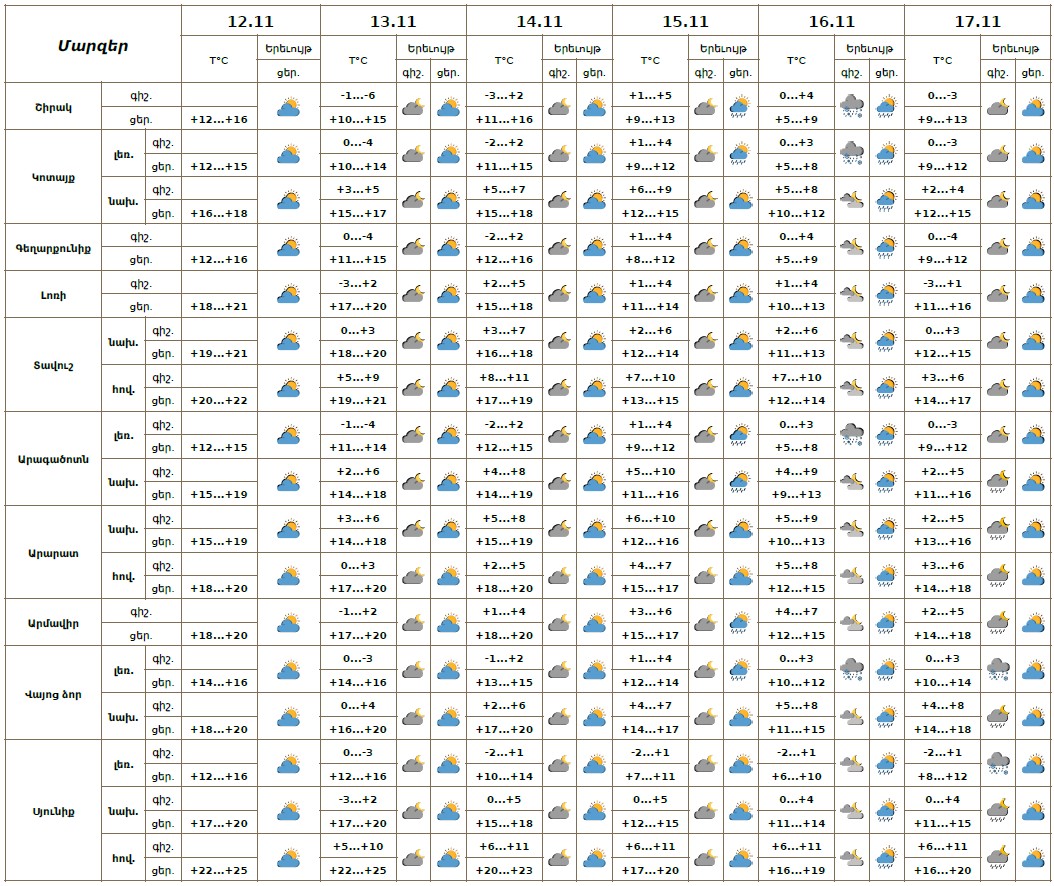Click Armavir's 12.11 daytime sun-cloud icon
This screenshot has width=1054, height=886.
click(x=288, y=623)
